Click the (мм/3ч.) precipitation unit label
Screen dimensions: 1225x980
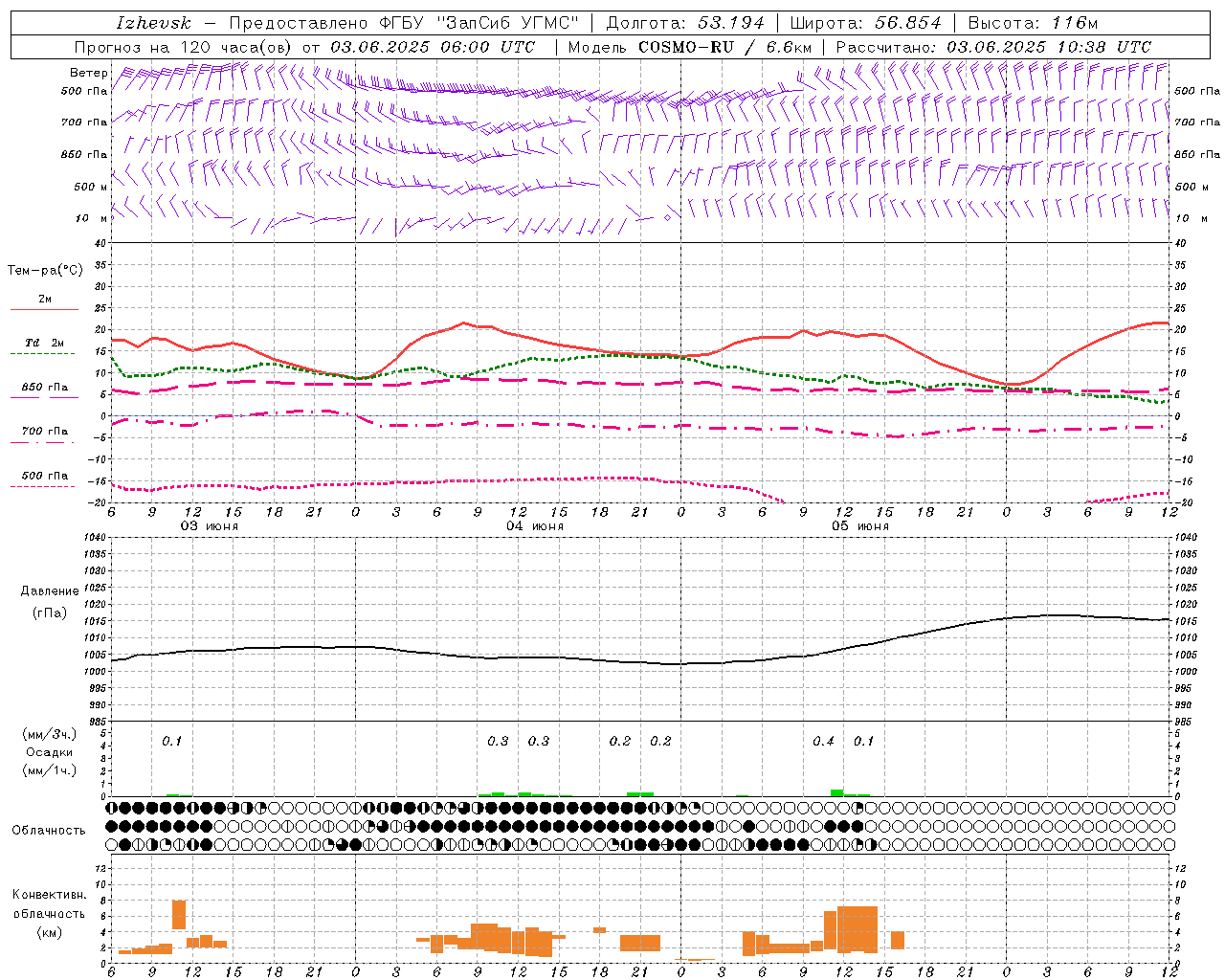pos(50,735)
